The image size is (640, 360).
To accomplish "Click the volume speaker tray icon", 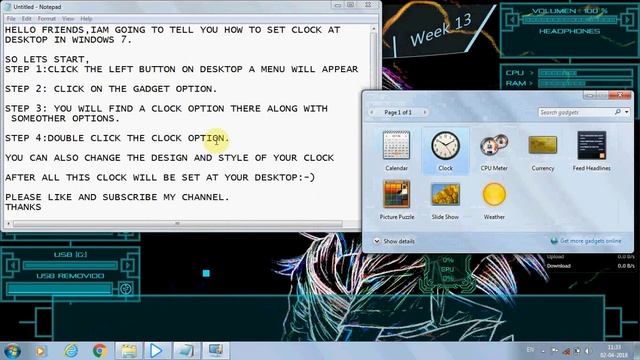I will [x=587, y=351].
